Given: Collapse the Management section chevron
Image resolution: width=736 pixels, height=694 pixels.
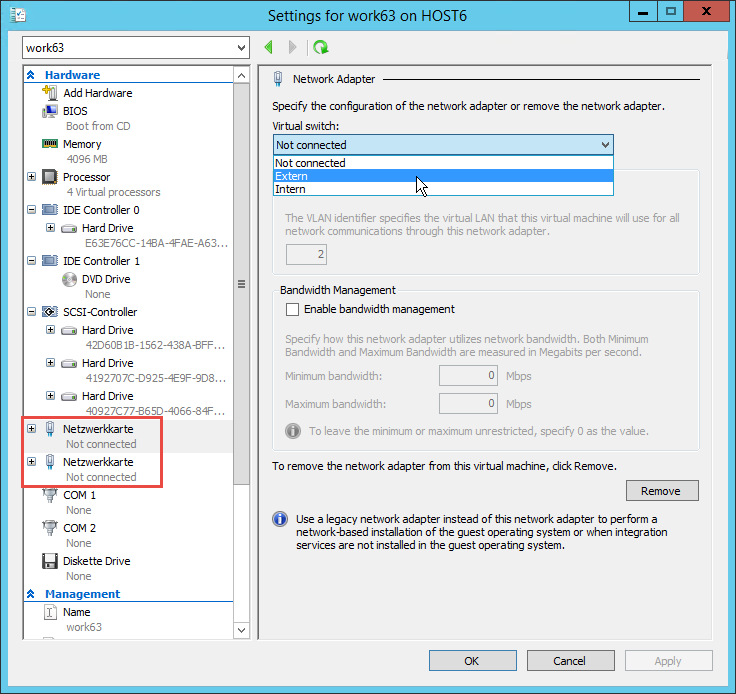Looking at the screenshot, I should tap(31, 594).
